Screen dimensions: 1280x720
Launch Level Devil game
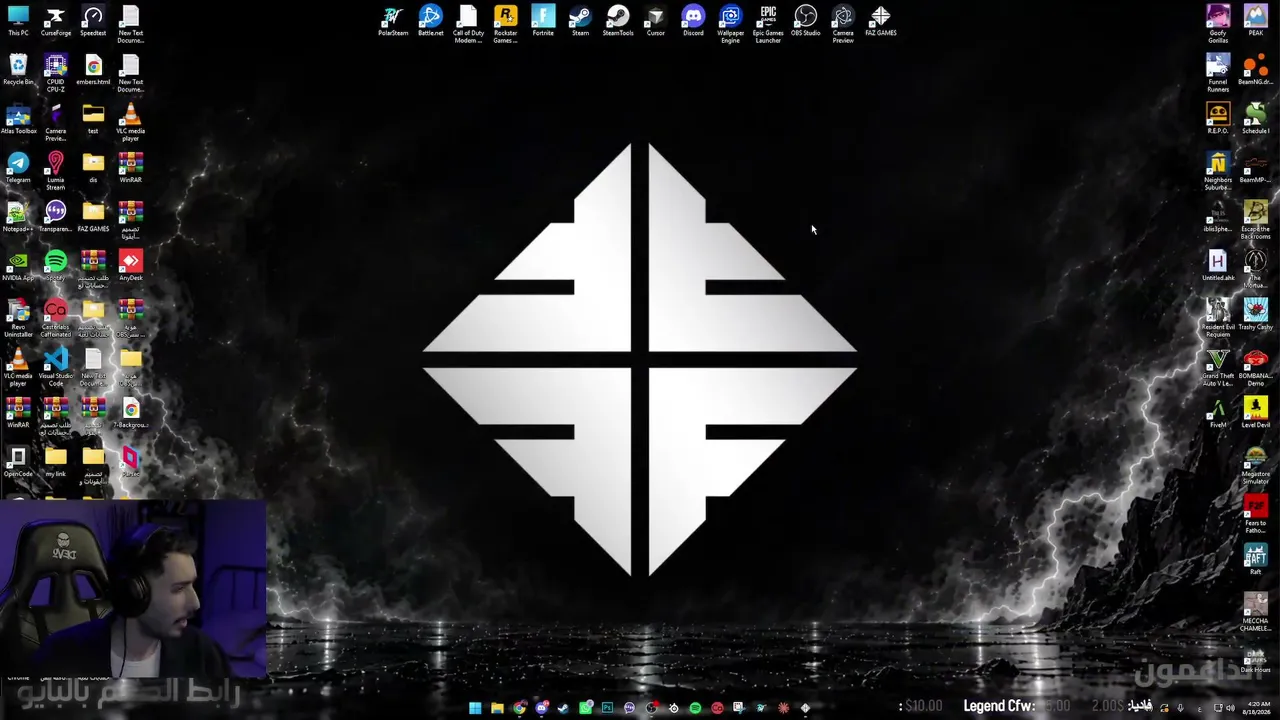coord(1255,413)
